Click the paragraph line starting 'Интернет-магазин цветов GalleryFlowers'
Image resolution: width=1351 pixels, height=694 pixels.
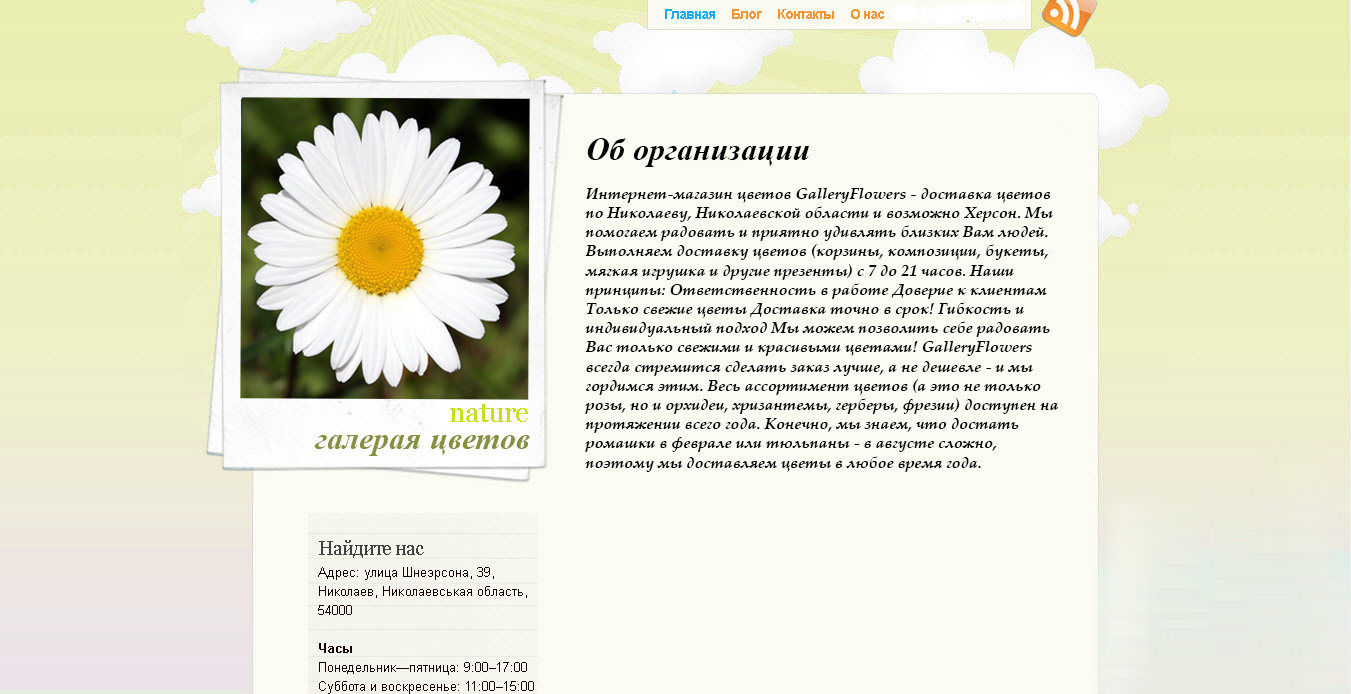pos(819,193)
